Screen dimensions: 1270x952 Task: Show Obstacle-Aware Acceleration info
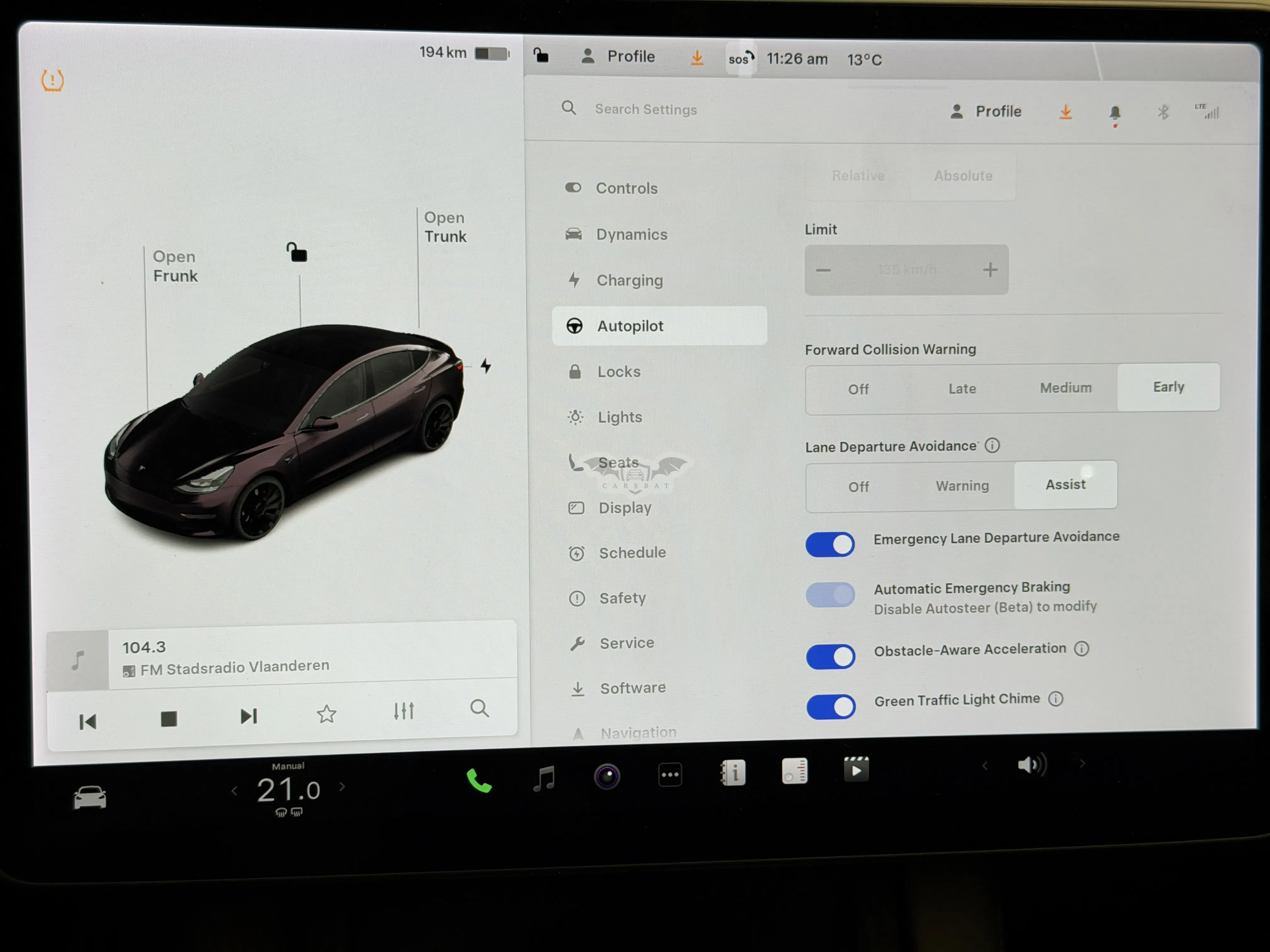(x=1082, y=649)
